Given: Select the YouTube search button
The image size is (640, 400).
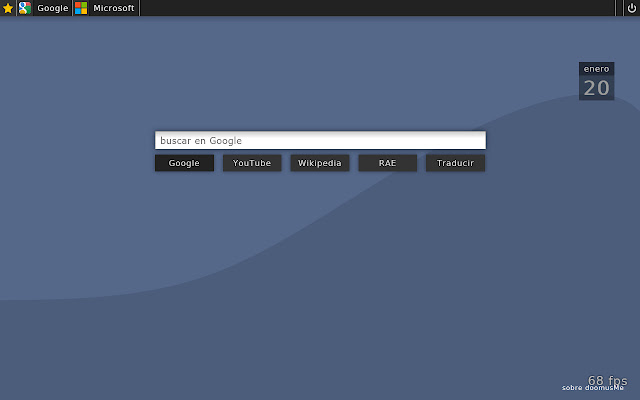Looking at the screenshot, I should tap(252, 163).
